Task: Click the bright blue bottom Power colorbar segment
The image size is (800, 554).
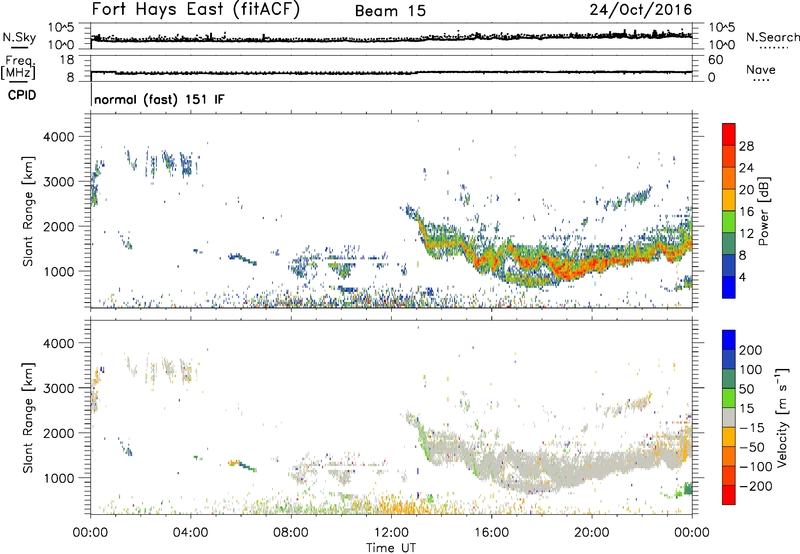Action: point(729,287)
